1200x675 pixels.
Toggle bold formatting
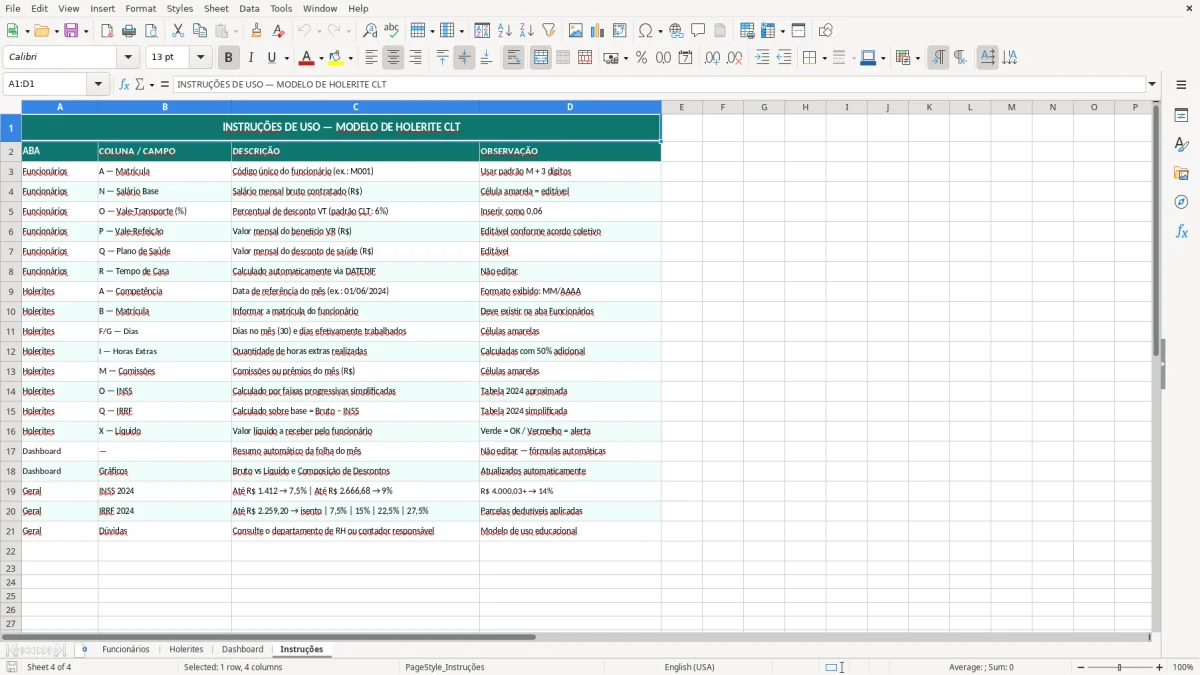coord(229,57)
